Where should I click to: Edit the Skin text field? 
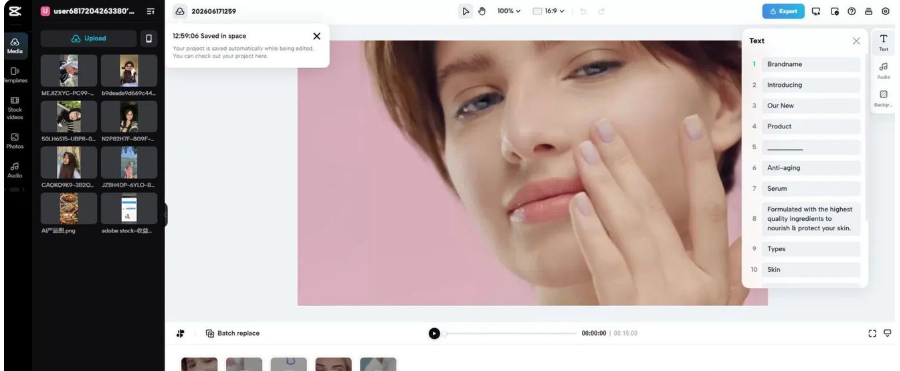pos(811,269)
